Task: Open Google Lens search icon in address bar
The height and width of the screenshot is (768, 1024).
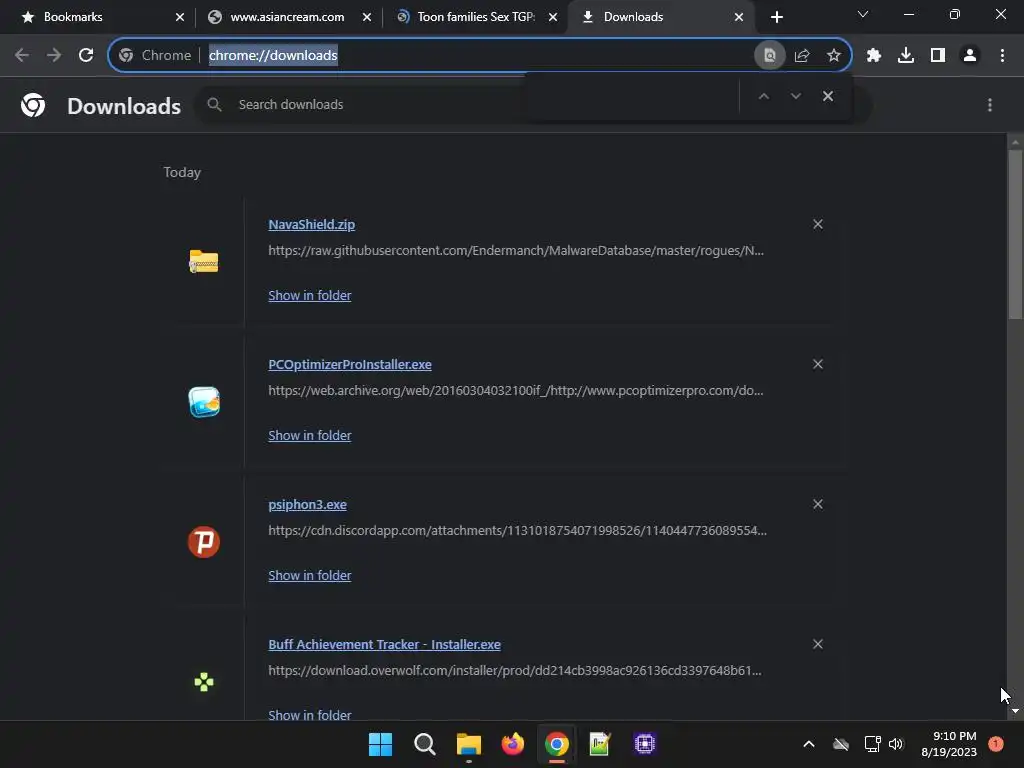Action: pos(769,56)
